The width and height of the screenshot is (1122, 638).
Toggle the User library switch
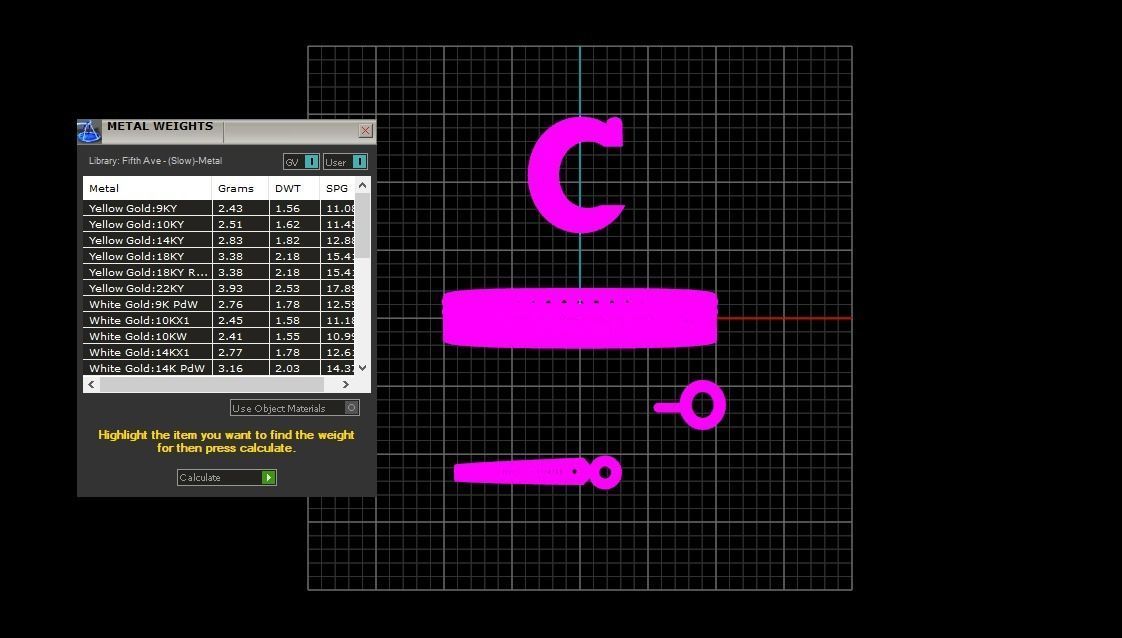[x=345, y=162]
